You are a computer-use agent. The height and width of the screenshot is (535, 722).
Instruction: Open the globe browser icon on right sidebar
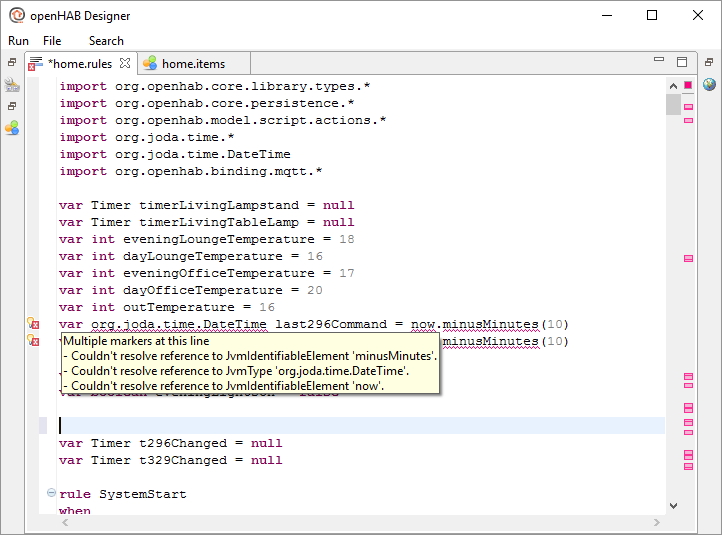coord(709,84)
